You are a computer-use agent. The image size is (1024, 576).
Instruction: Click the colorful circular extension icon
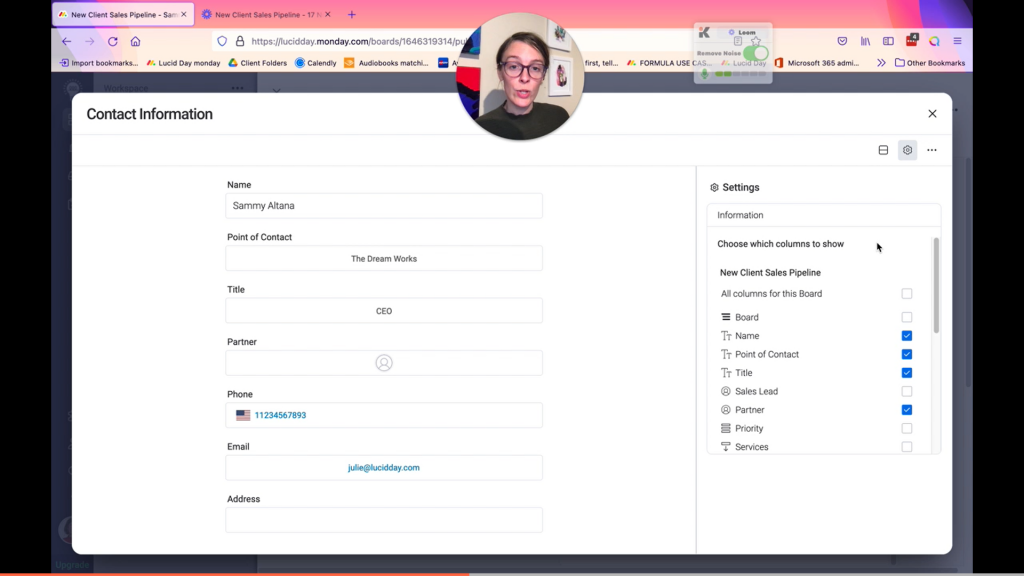935,41
